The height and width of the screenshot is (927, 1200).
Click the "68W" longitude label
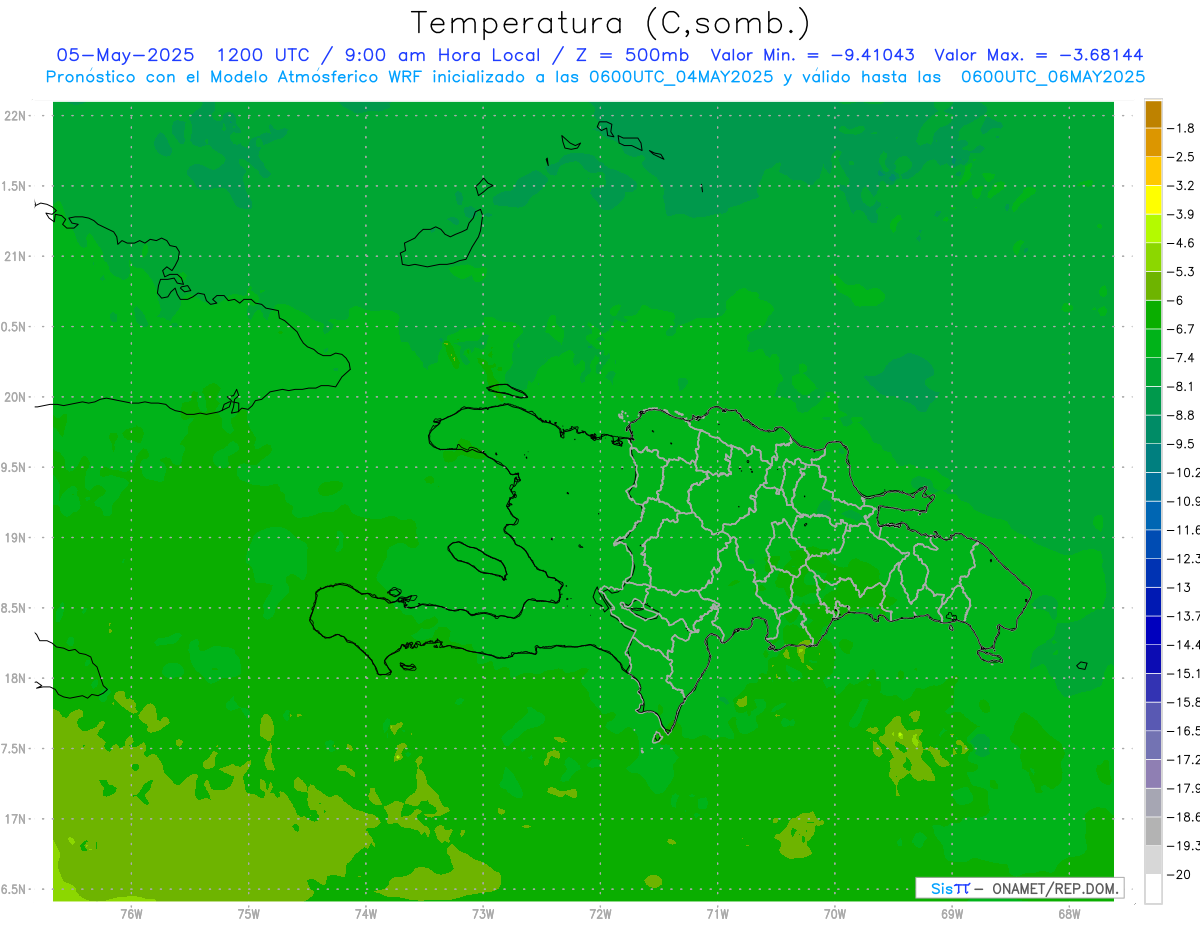[1069, 913]
